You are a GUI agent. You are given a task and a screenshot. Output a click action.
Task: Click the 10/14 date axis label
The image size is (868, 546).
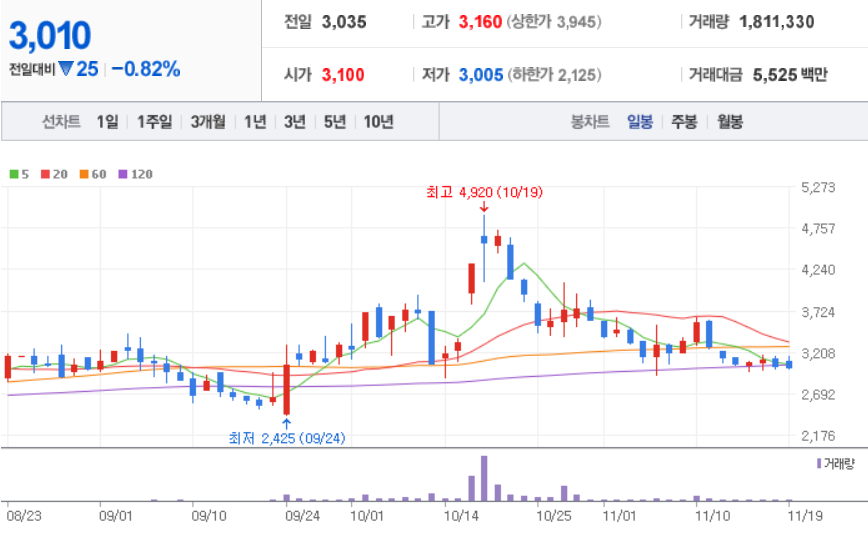tap(461, 516)
